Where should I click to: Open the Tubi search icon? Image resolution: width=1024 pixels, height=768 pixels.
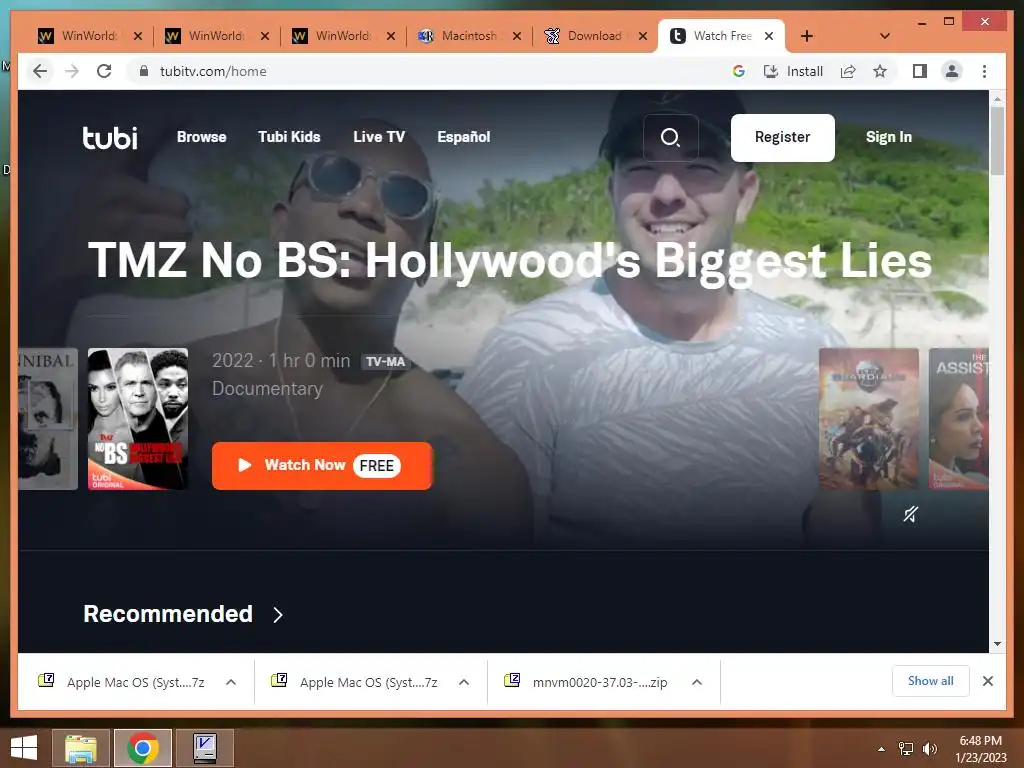[670, 137]
